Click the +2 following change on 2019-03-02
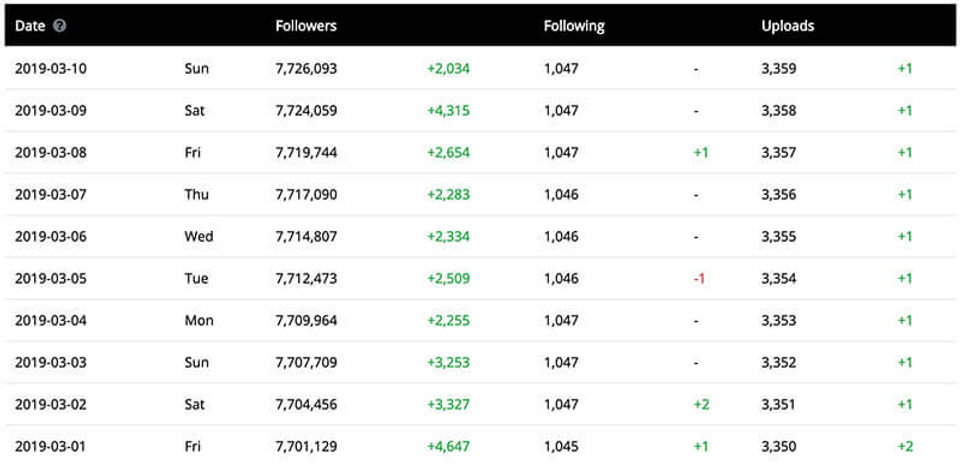960x464 pixels. (701, 405)
